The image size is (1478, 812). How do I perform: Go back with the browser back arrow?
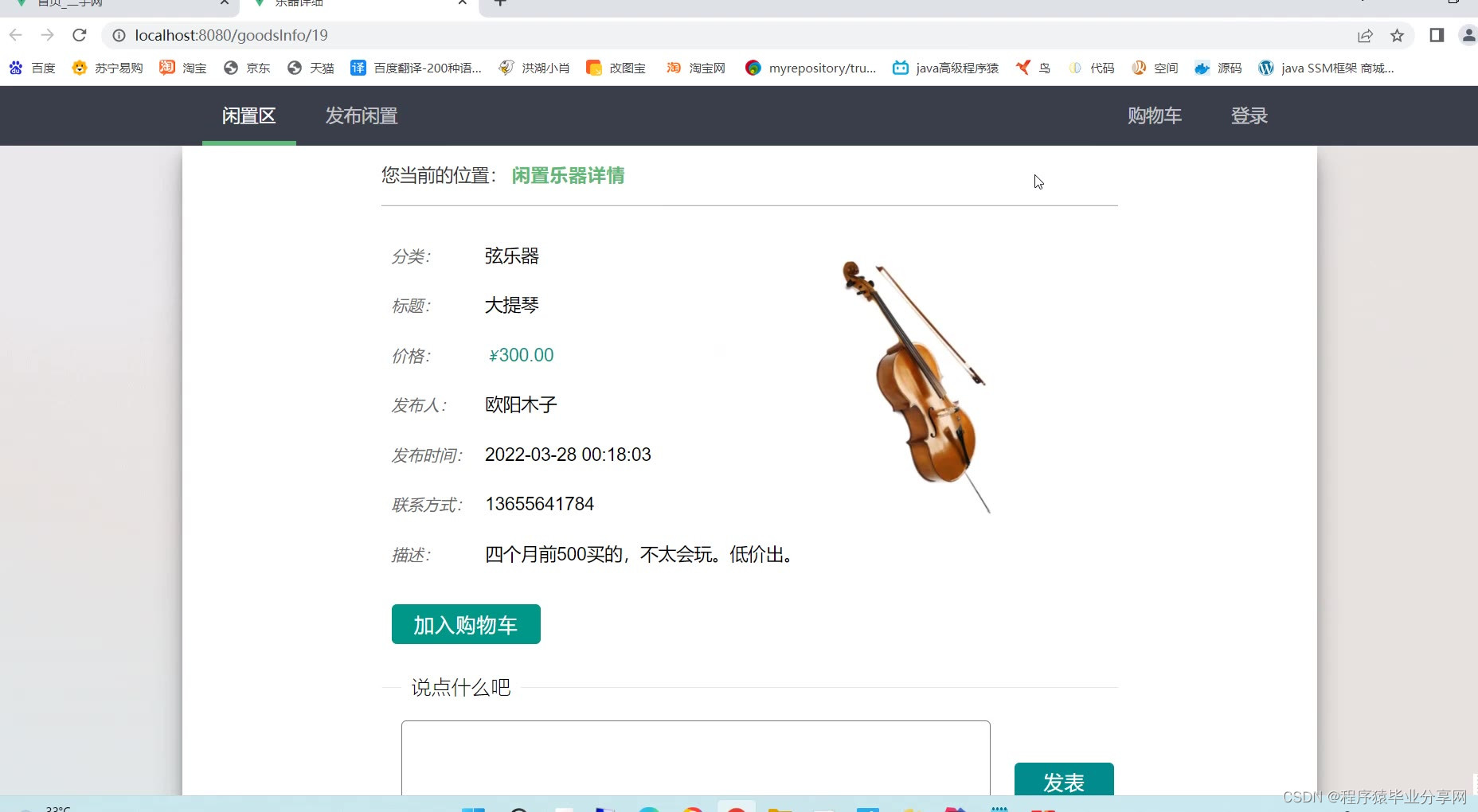pos(16,35)
